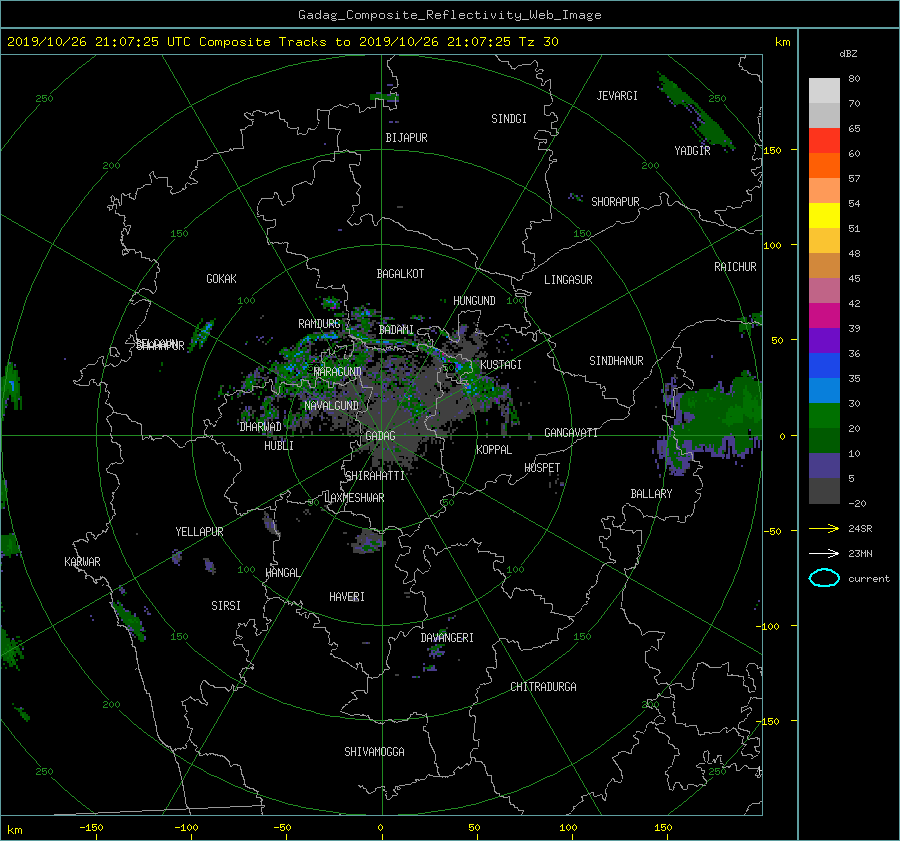
Task: Click the dBZ legend heading
Action: [x=848, y=53]
